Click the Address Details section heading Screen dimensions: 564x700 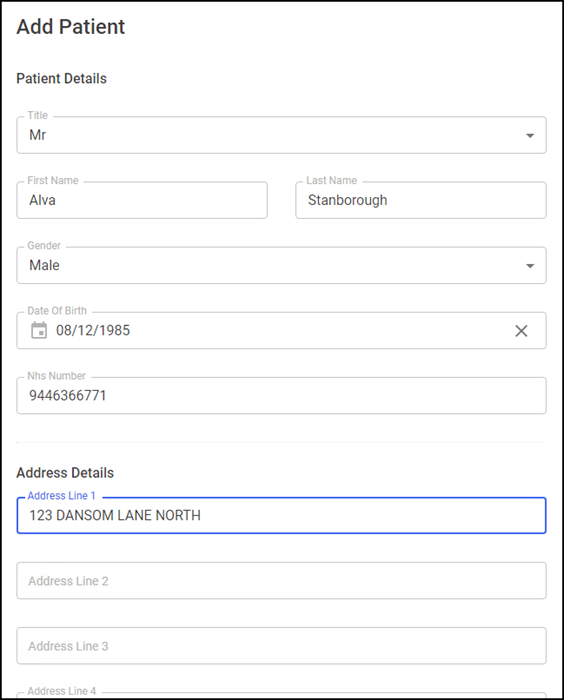click(x=65, y=473)
